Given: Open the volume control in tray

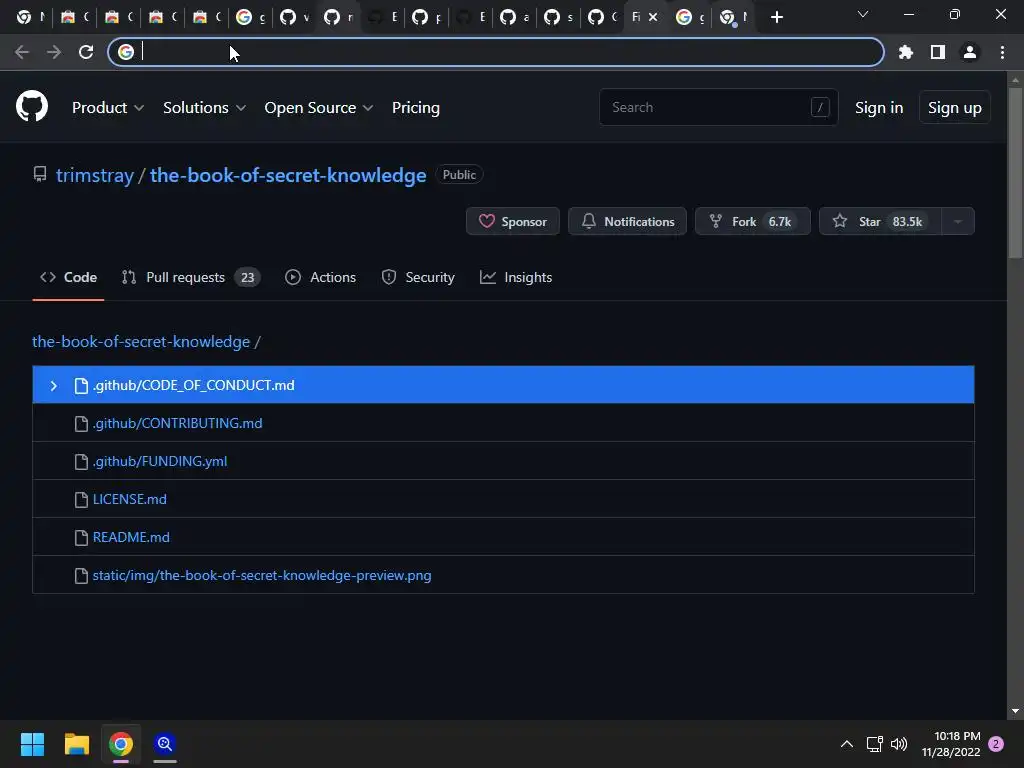Looking at the screenshot, I should (899, 744).
